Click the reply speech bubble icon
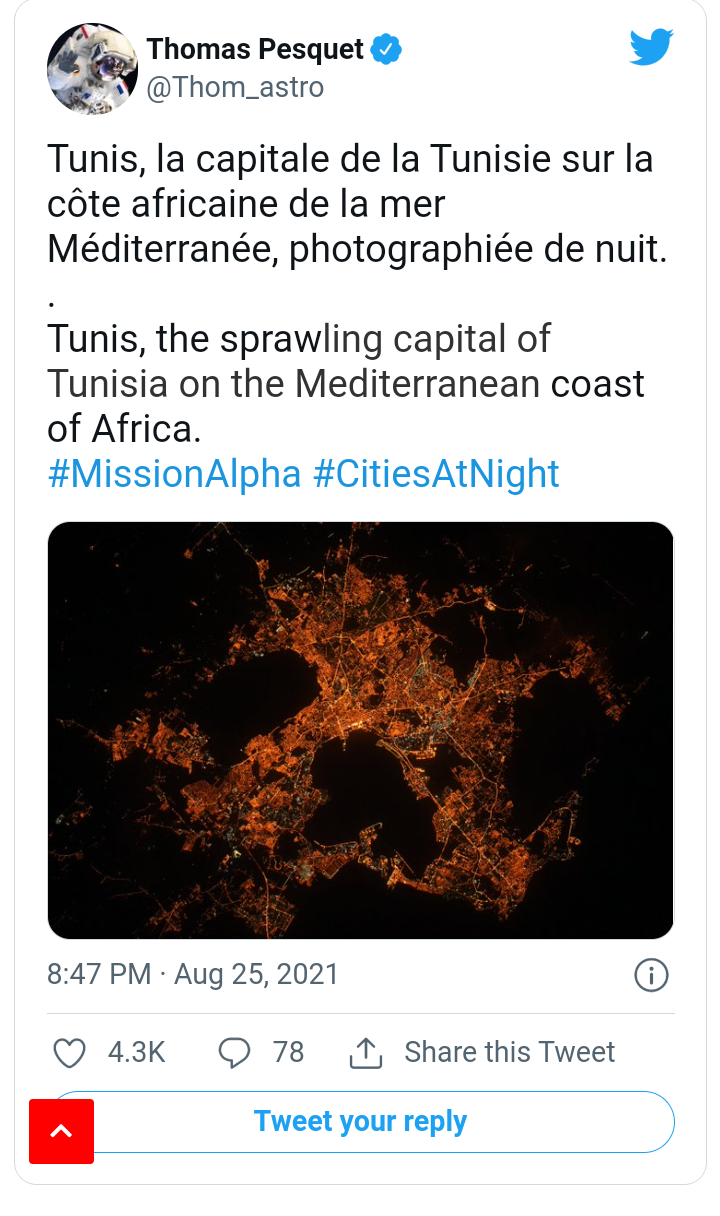720x1216 pixels. [234, 1052]
